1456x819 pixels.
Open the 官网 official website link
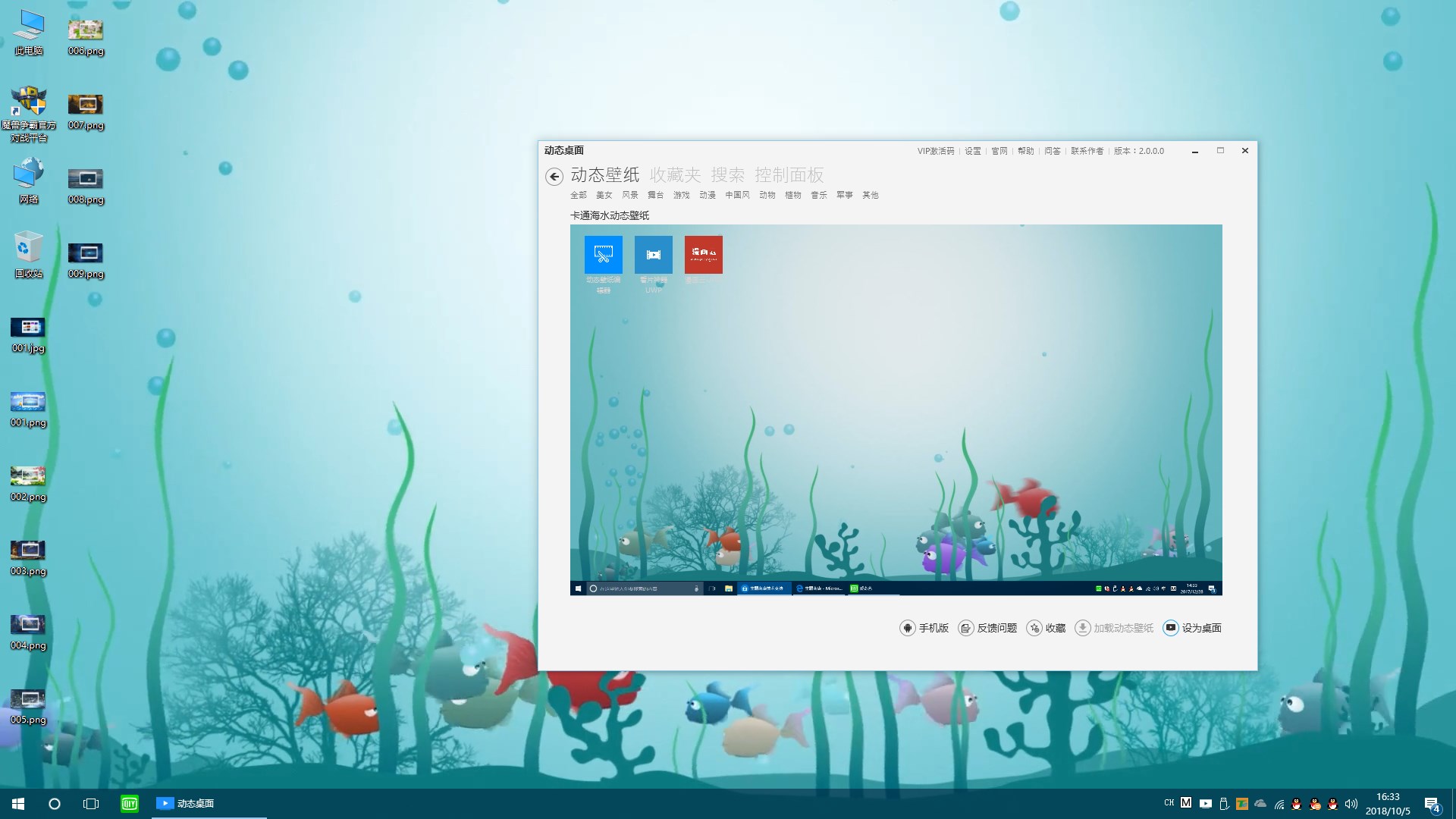tap(999, 151)
